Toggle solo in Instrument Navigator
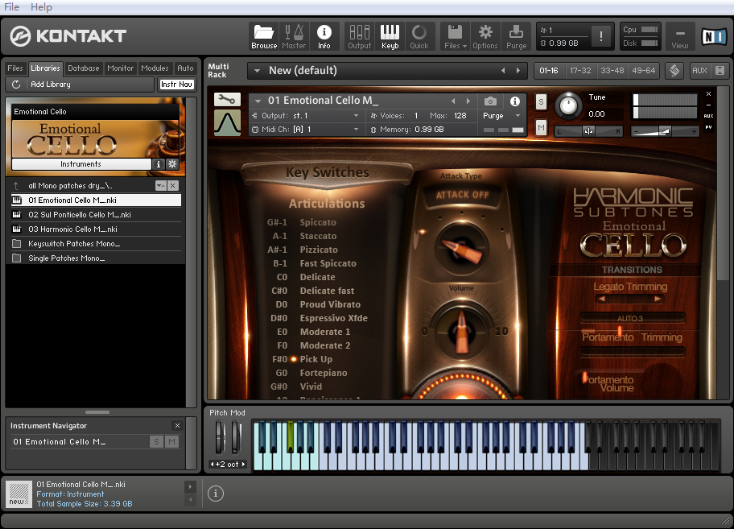Viewport: 734px width, 529px height. [156, 441]
